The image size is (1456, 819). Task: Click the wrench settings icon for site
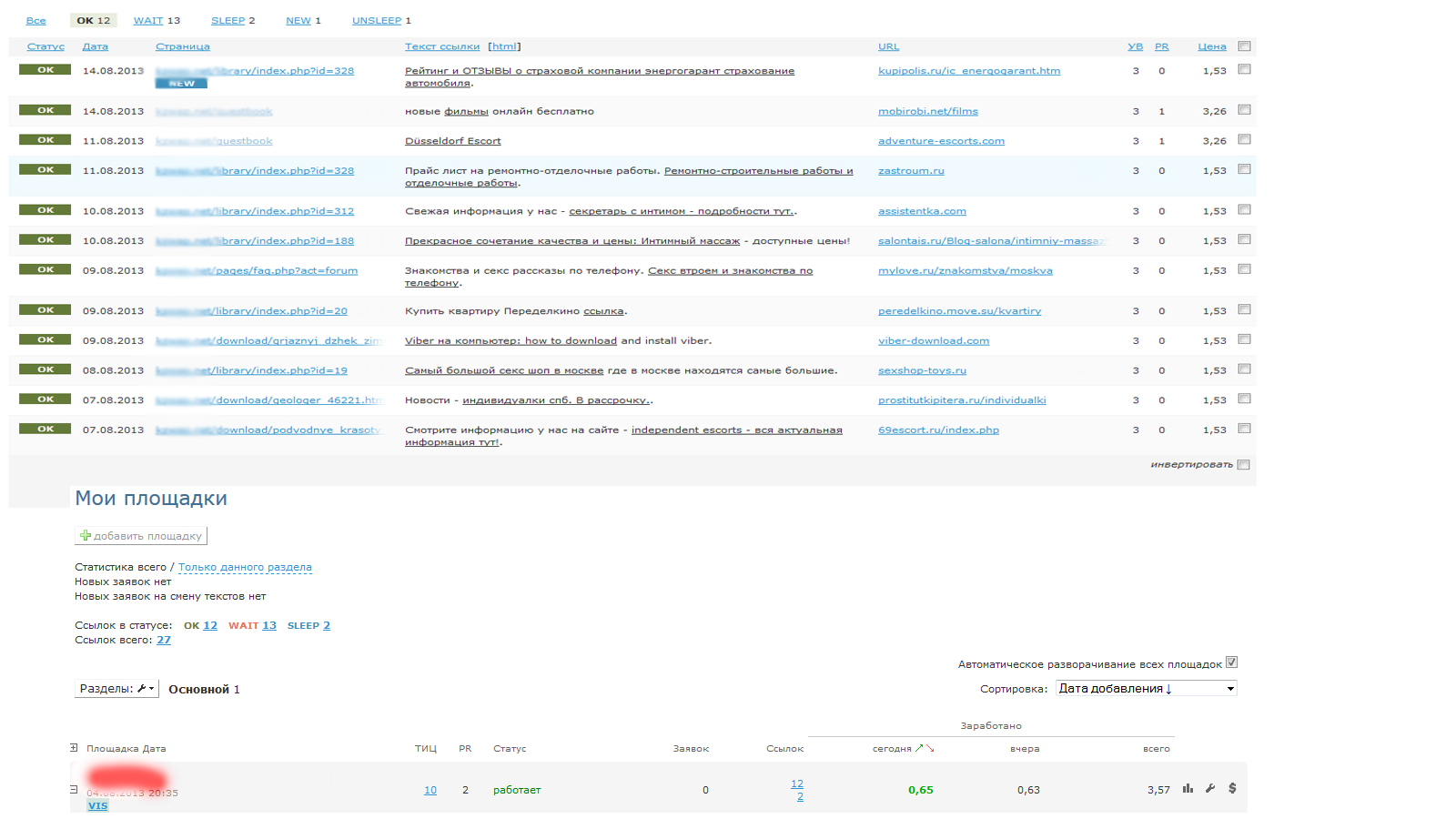tap(1210, 789)
